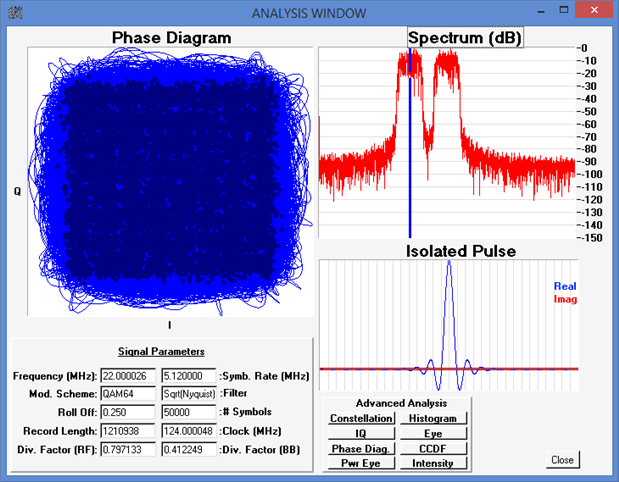Image resolution: width=619 pixels, height=482 pixels.
Task: Select the Phase Diag. button
Action: (361, 448)
